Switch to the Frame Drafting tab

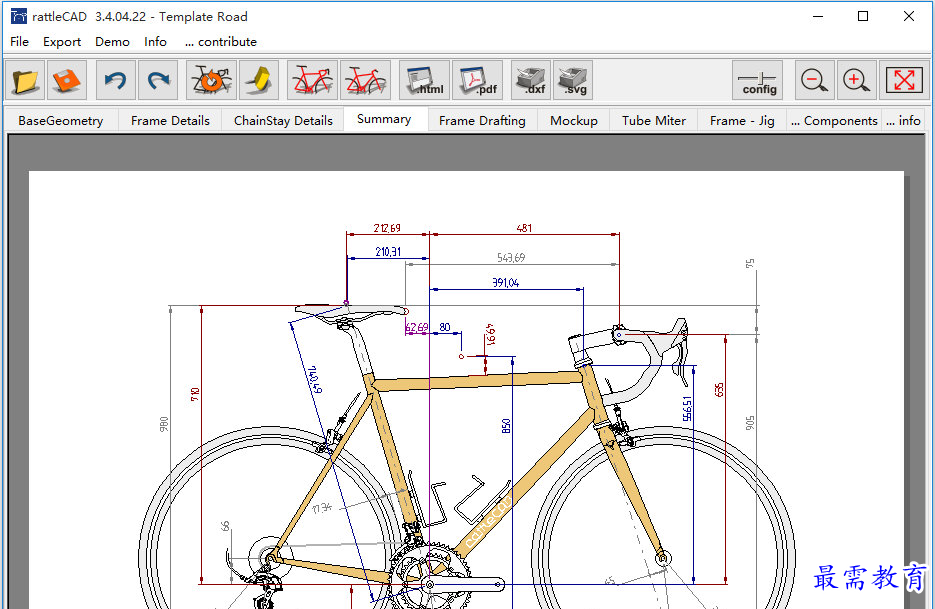pos(482,120)
